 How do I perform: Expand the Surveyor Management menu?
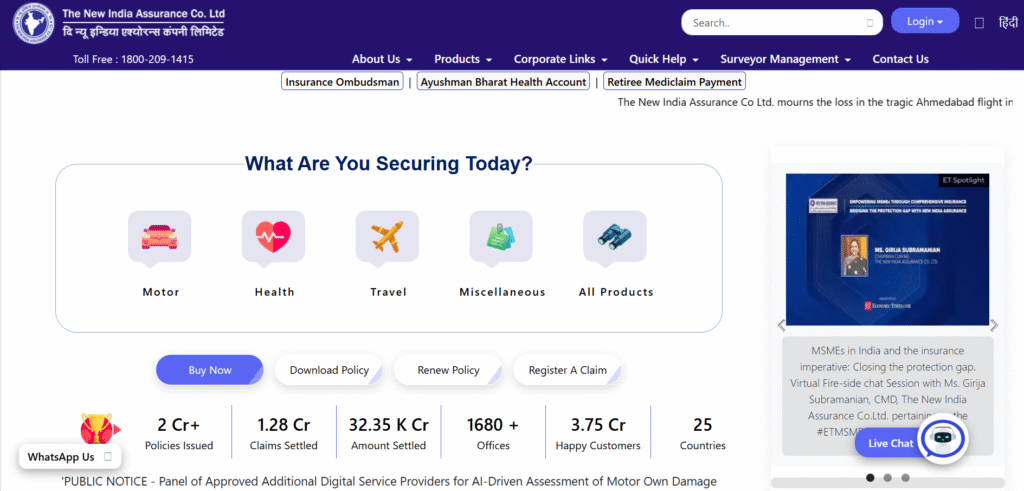(786, 59)
